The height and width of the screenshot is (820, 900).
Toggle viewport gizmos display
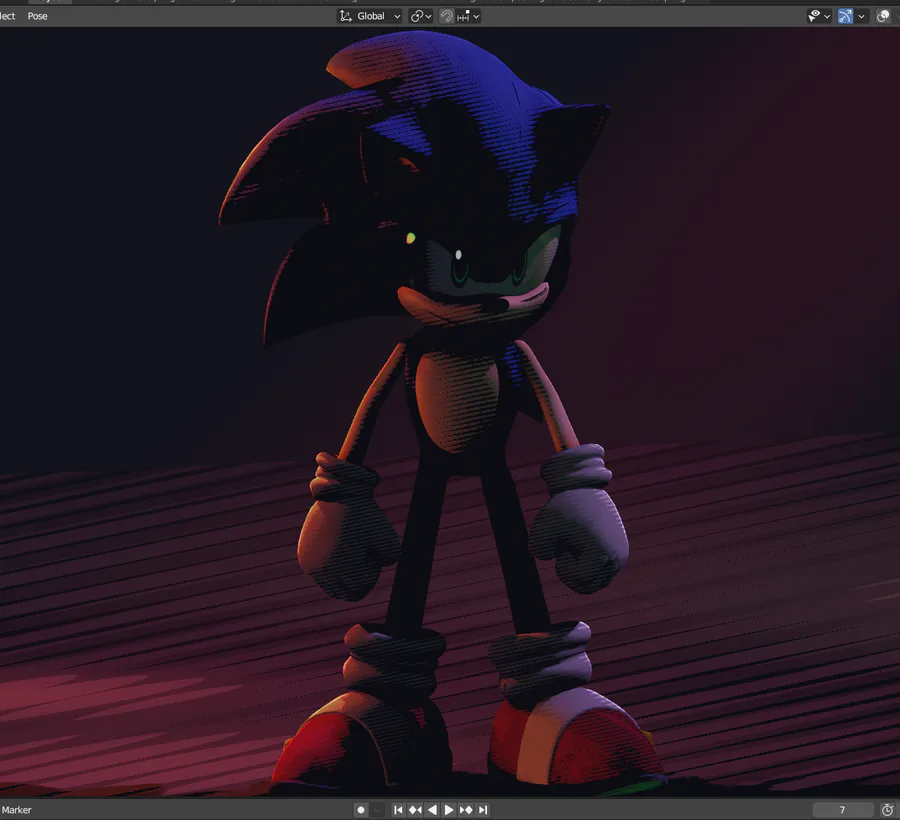coord(845,16)
